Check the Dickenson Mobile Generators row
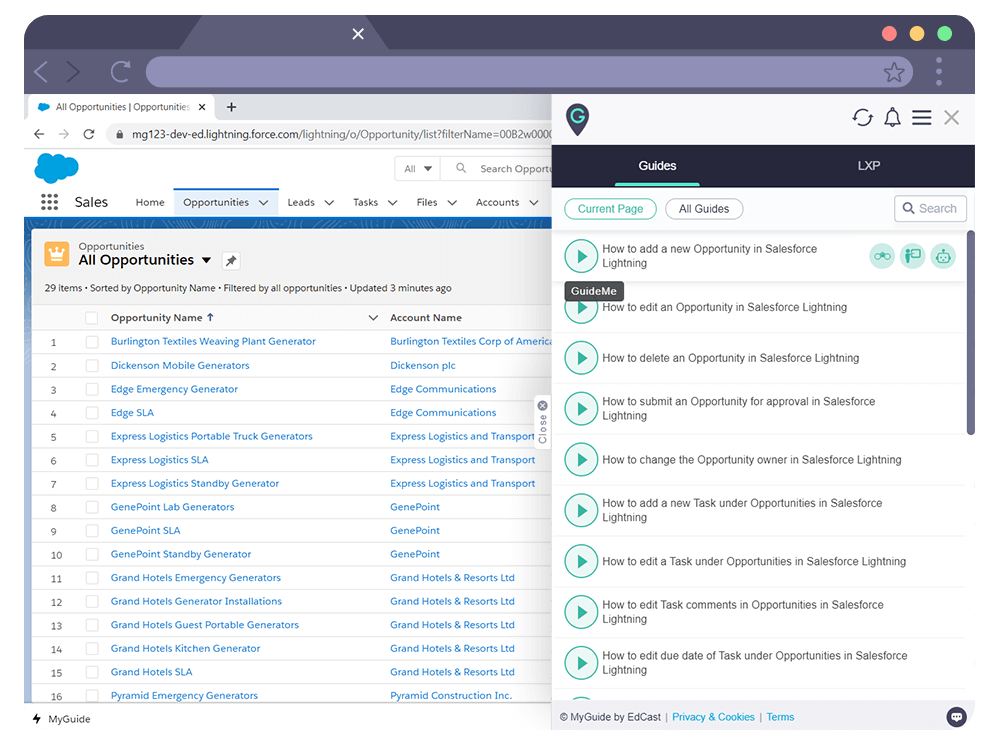 pos(92,366)
